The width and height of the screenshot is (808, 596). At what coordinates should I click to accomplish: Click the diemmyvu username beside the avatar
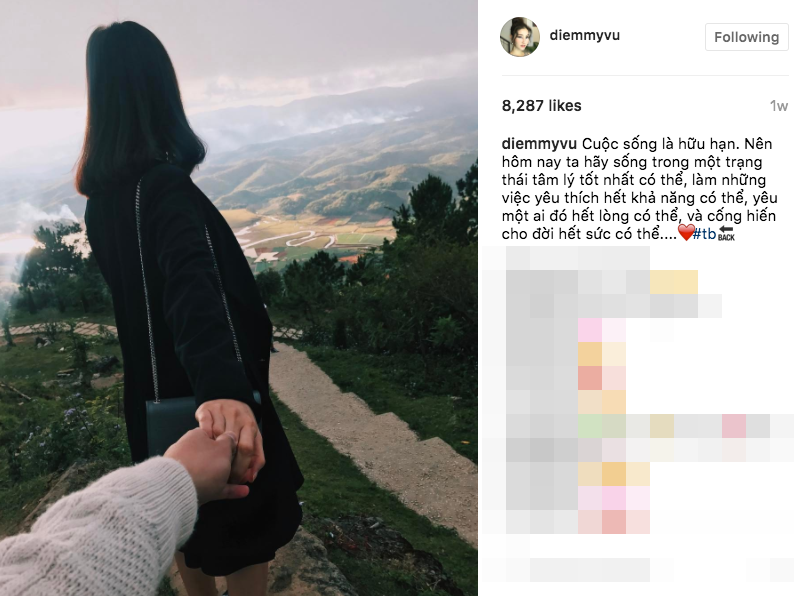[x=584, y=36]
